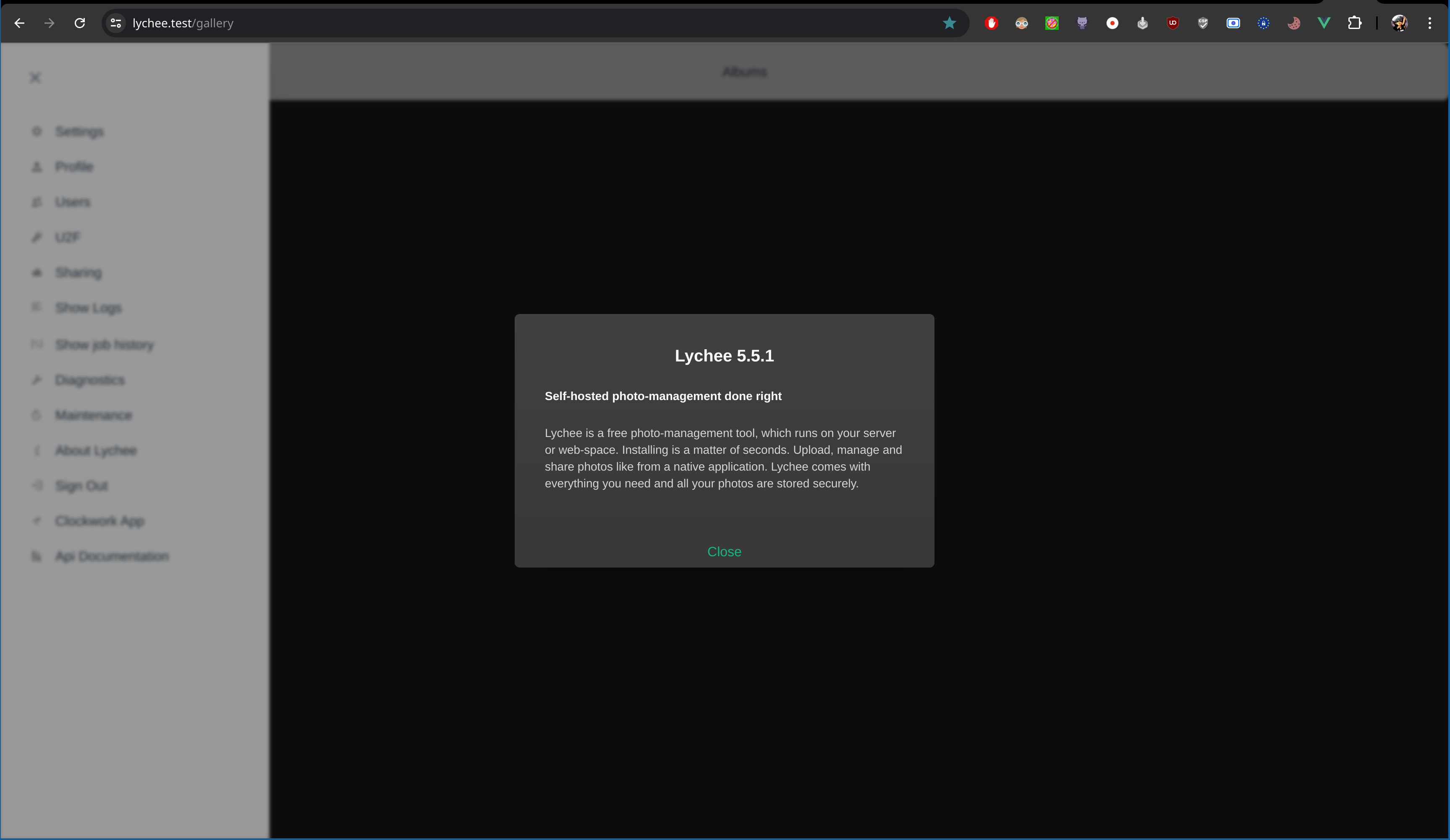Open the Users management section

coord(72,202)
